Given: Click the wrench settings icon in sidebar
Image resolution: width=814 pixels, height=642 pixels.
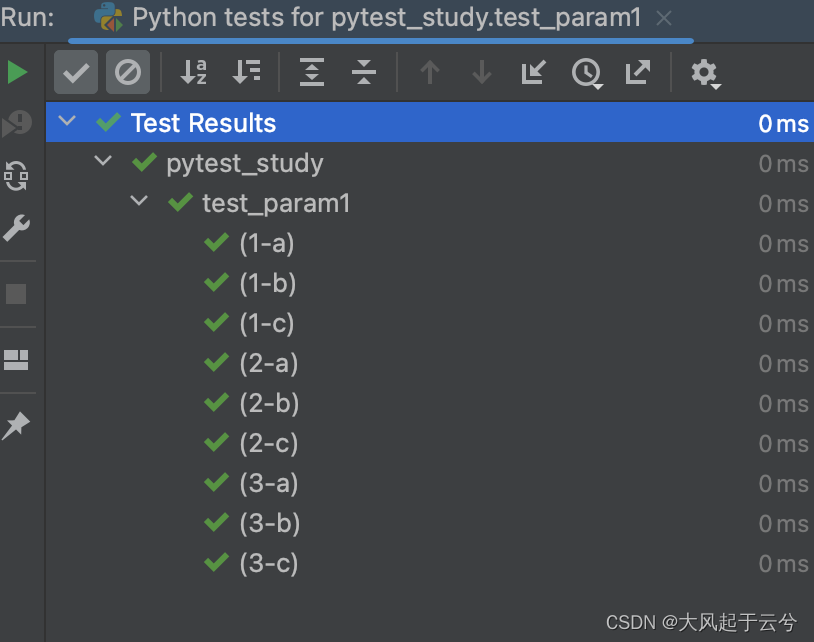Looking at the screenshot, I should [18, 228].
